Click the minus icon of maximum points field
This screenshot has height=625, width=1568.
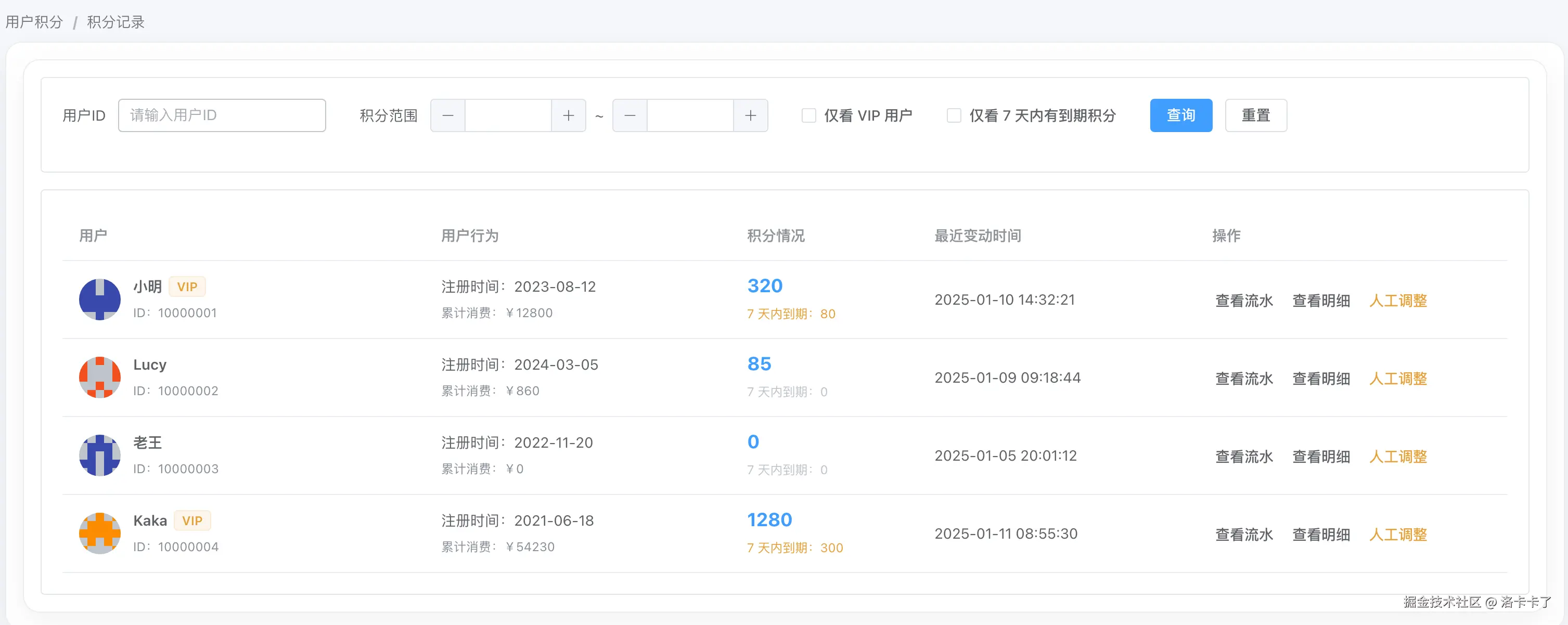(x=629, y=115)
